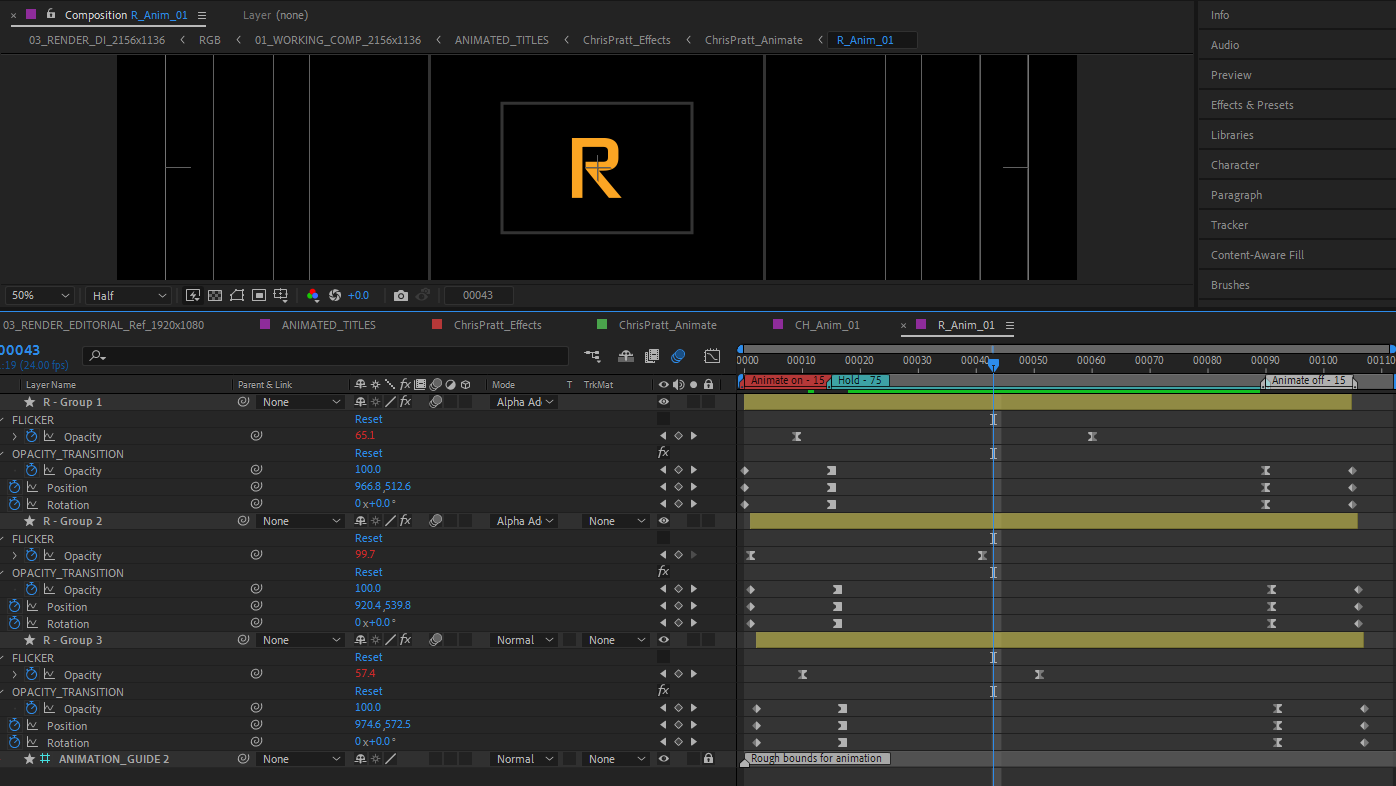The image size is (1396, 786).
Task: Enable motion blur switch for timeline
Action: (x=678, y=356)
